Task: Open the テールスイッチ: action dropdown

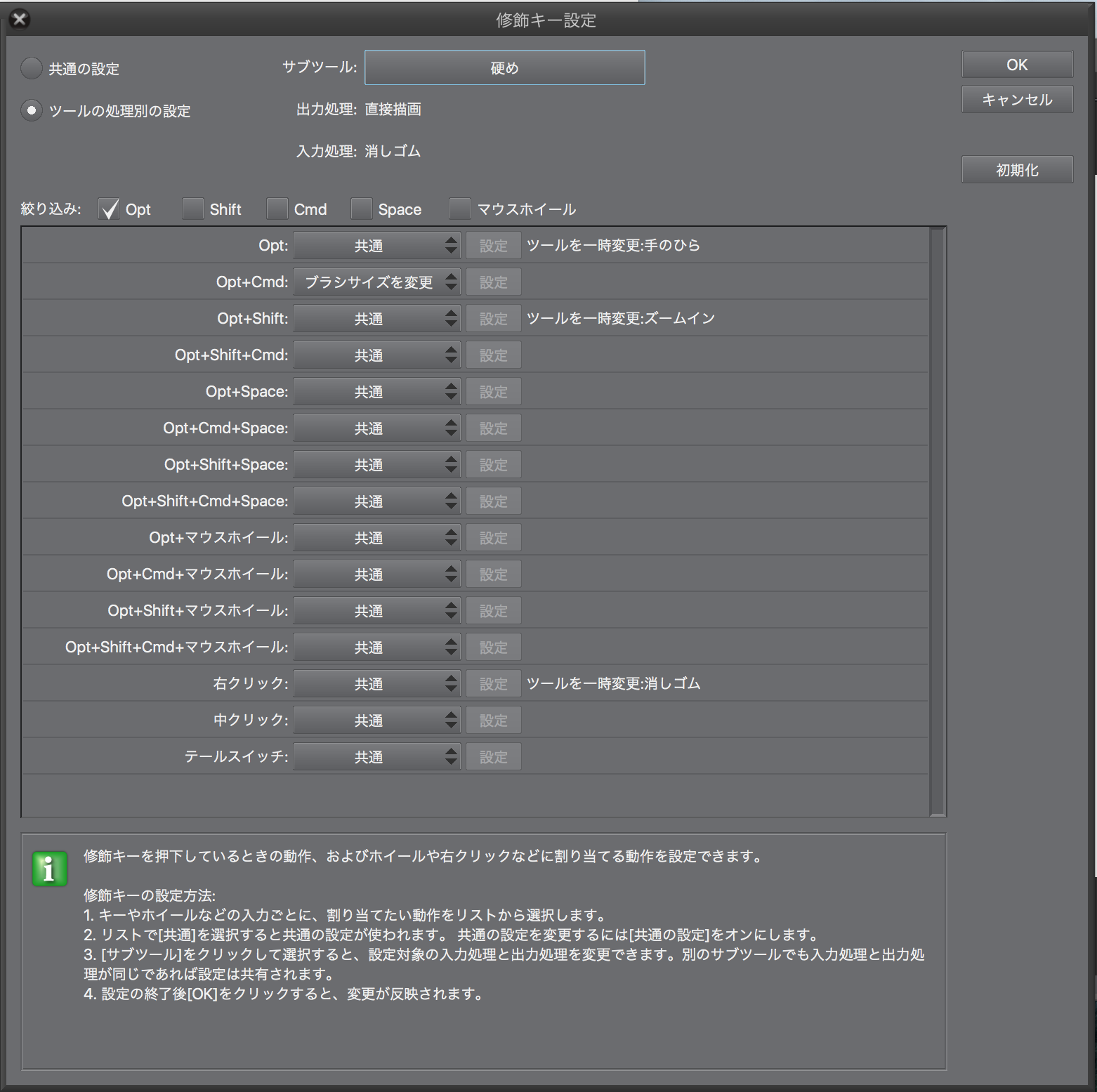Action: tap(377, 757)
